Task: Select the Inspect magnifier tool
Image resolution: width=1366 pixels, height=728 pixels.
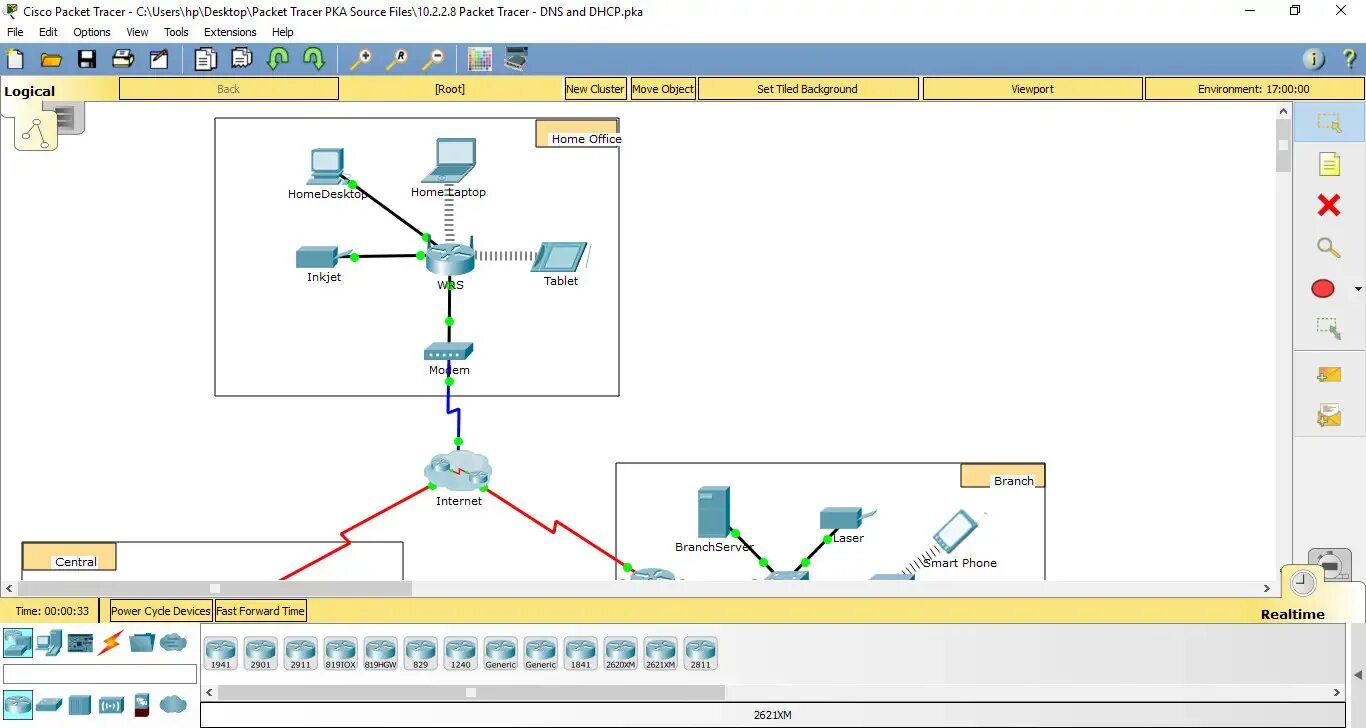Action: (x=1329, y=247)
